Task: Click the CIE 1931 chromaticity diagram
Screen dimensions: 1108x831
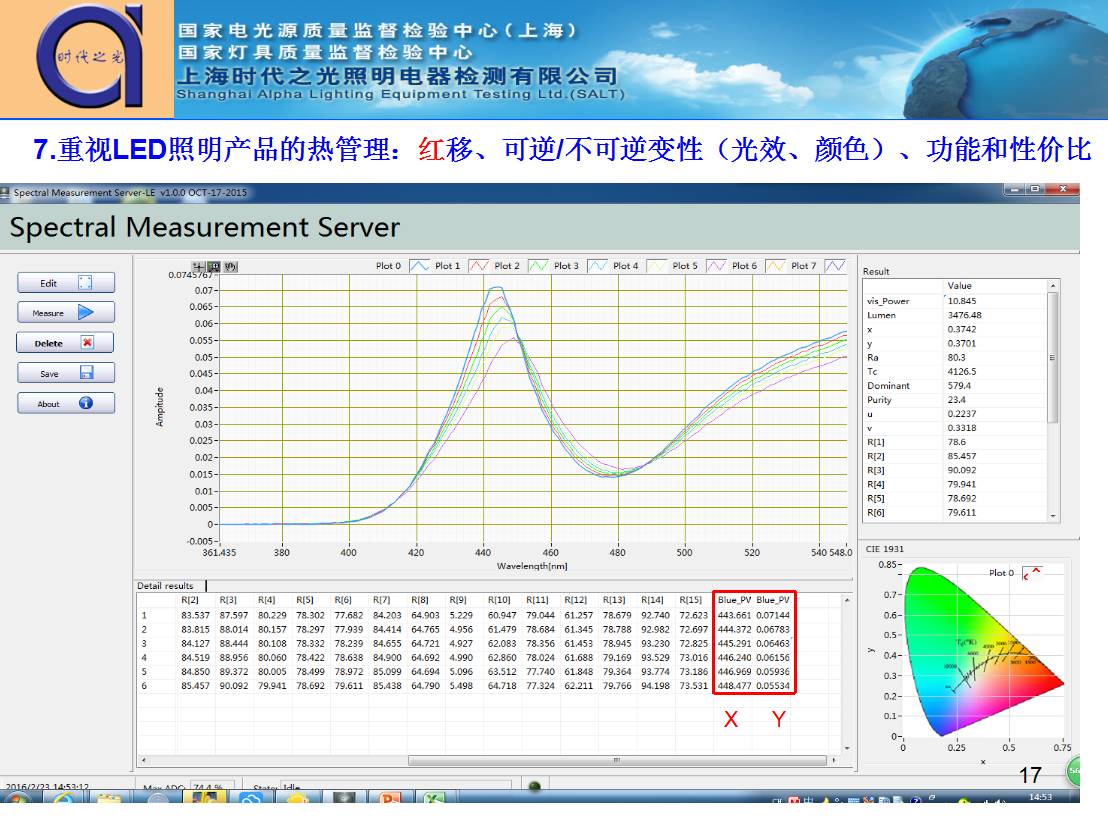Action: 982,650
